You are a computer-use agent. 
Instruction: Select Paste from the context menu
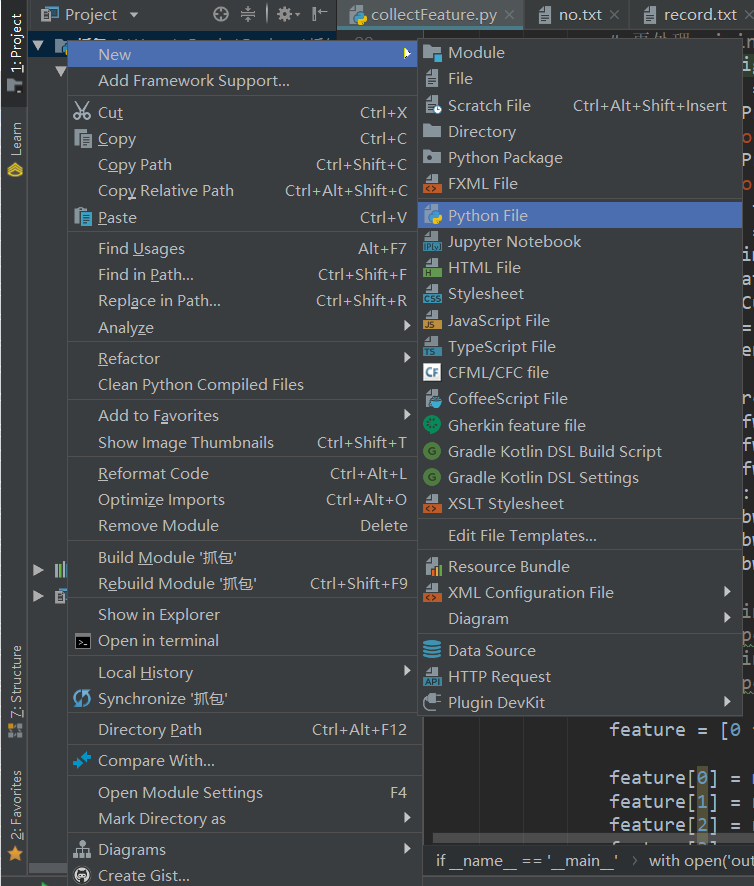[118, 216]
